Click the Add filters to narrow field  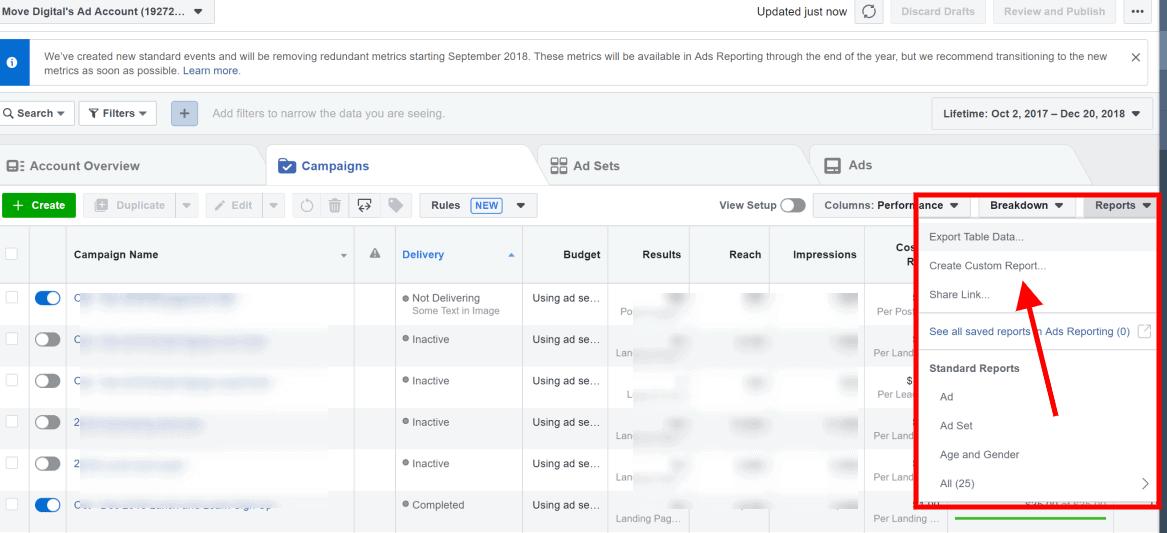pos(328,114)
